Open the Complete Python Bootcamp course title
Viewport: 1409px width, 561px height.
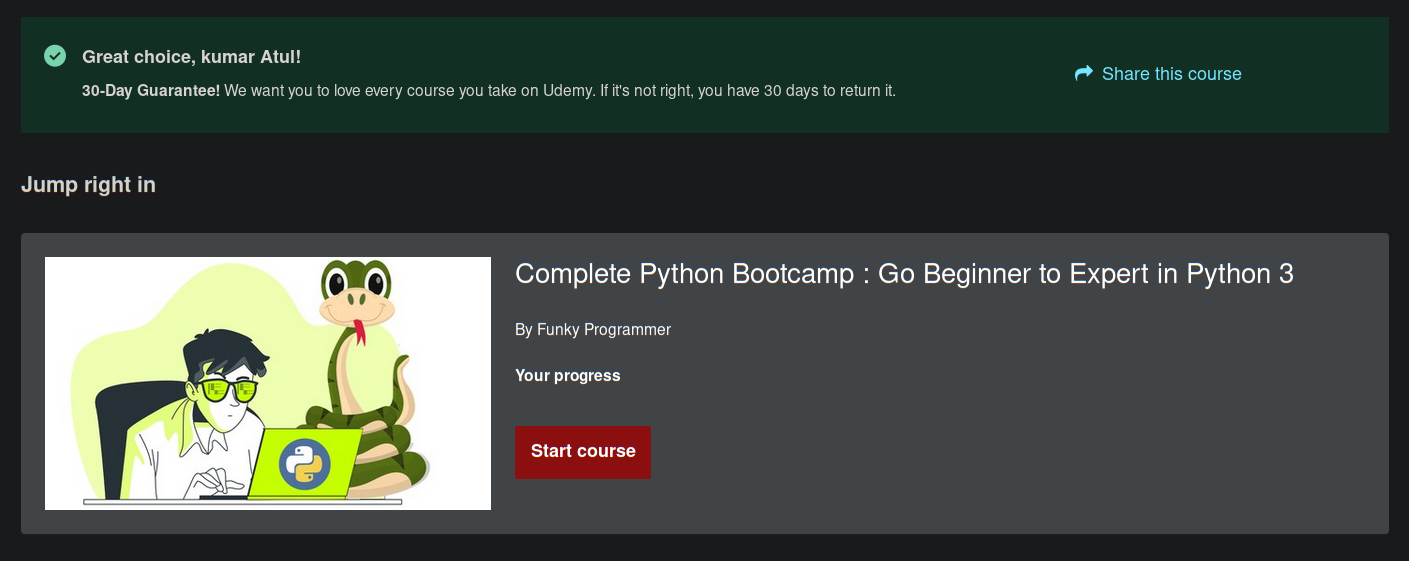pos(904,274)
